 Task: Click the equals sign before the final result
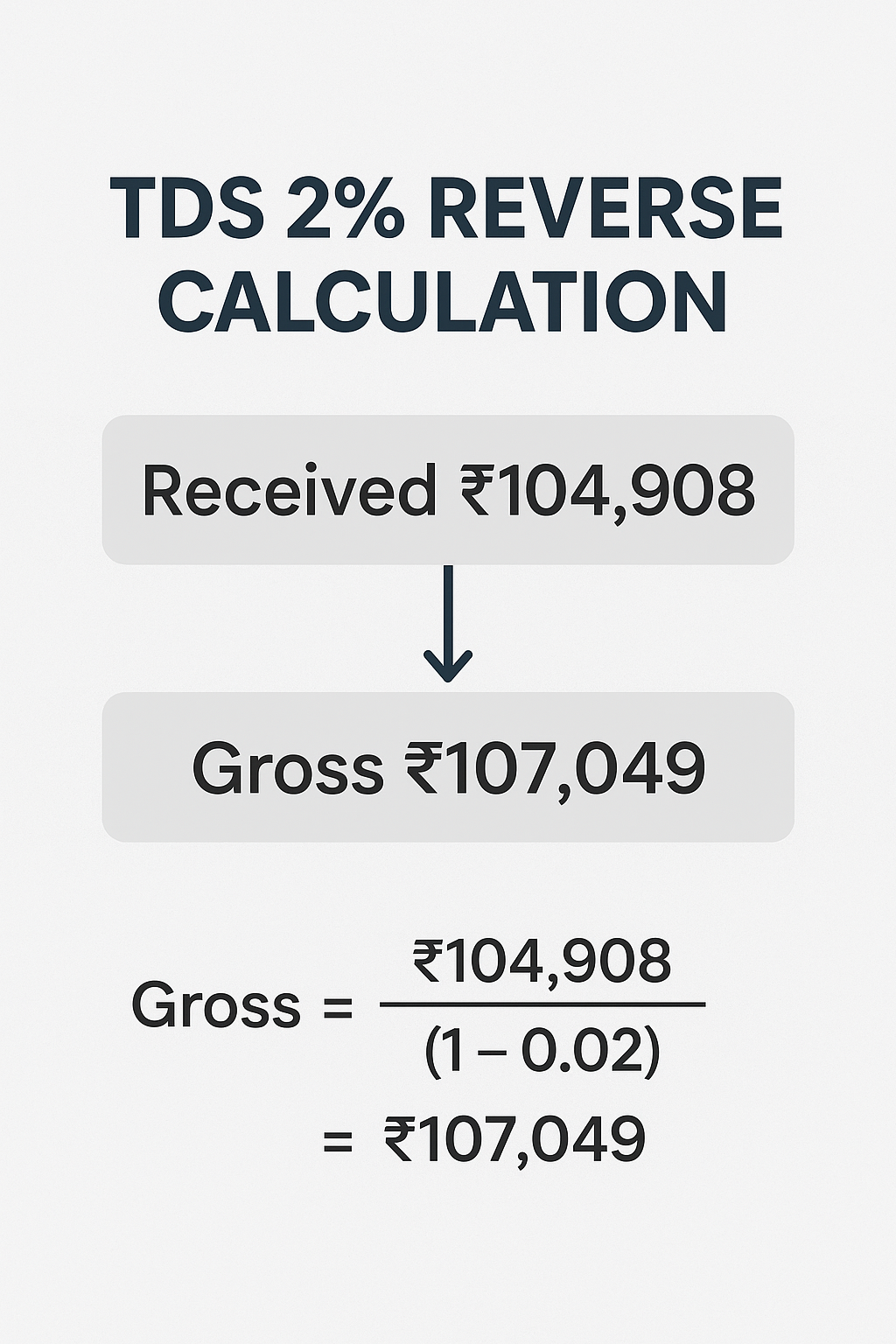pos(338,1141)
